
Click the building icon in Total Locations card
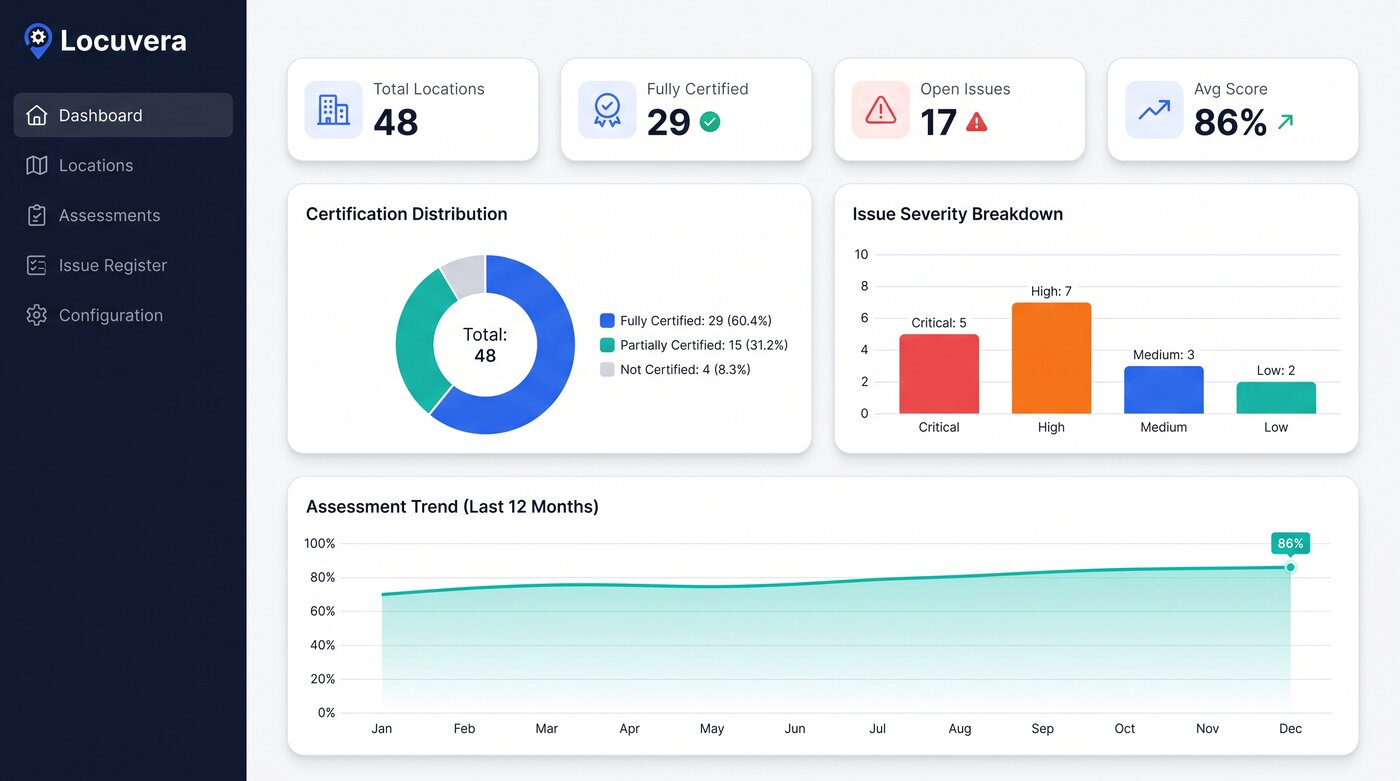[x=334, y=110]
